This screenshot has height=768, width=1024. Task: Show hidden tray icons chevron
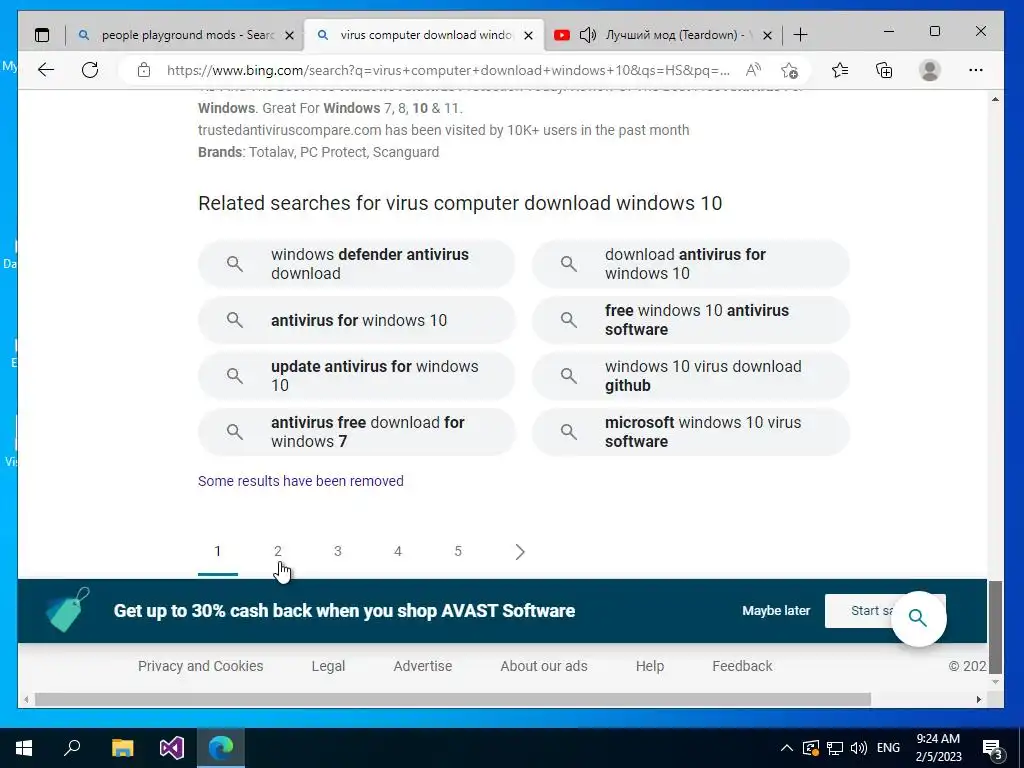[787, 748]
